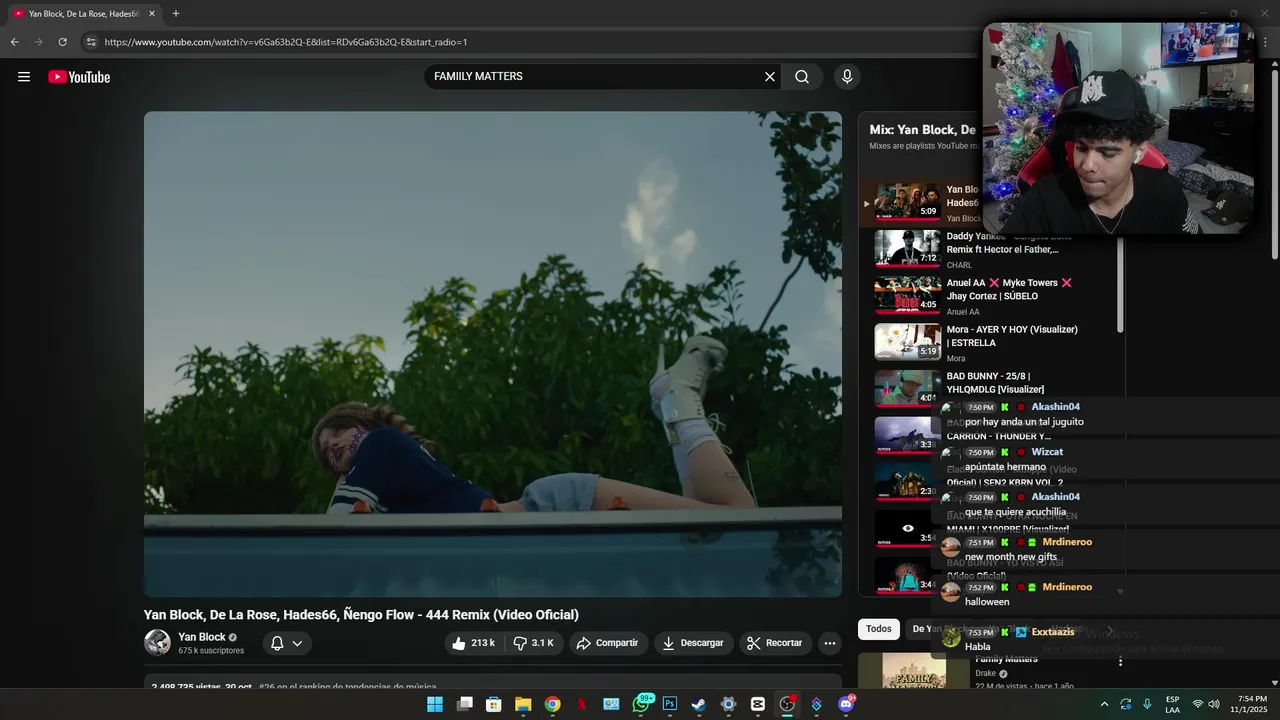
Task: Click the Compartir share button
Action: 609,643
